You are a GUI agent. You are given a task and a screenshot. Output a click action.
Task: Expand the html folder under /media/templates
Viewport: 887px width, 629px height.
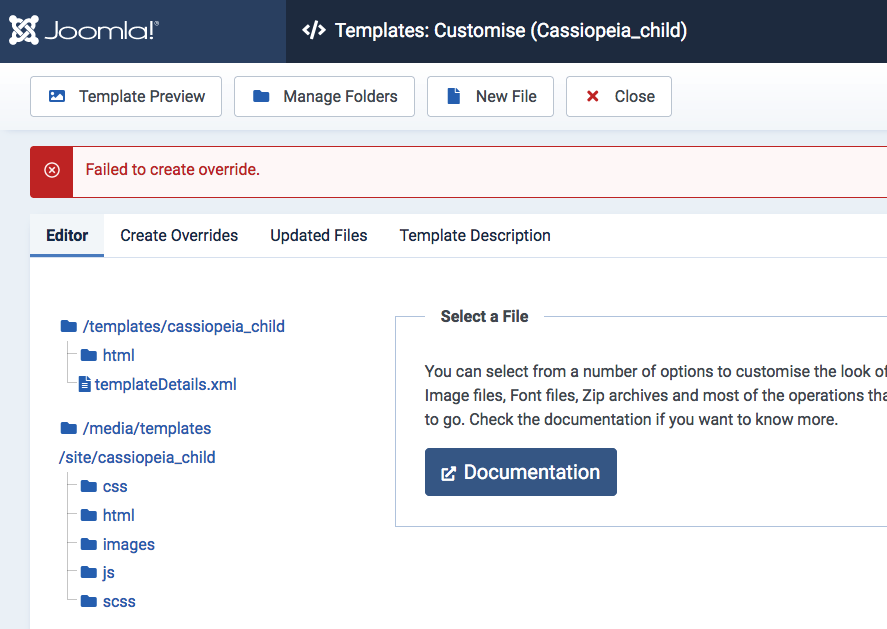pyautogui.click(x=107, y=515)
